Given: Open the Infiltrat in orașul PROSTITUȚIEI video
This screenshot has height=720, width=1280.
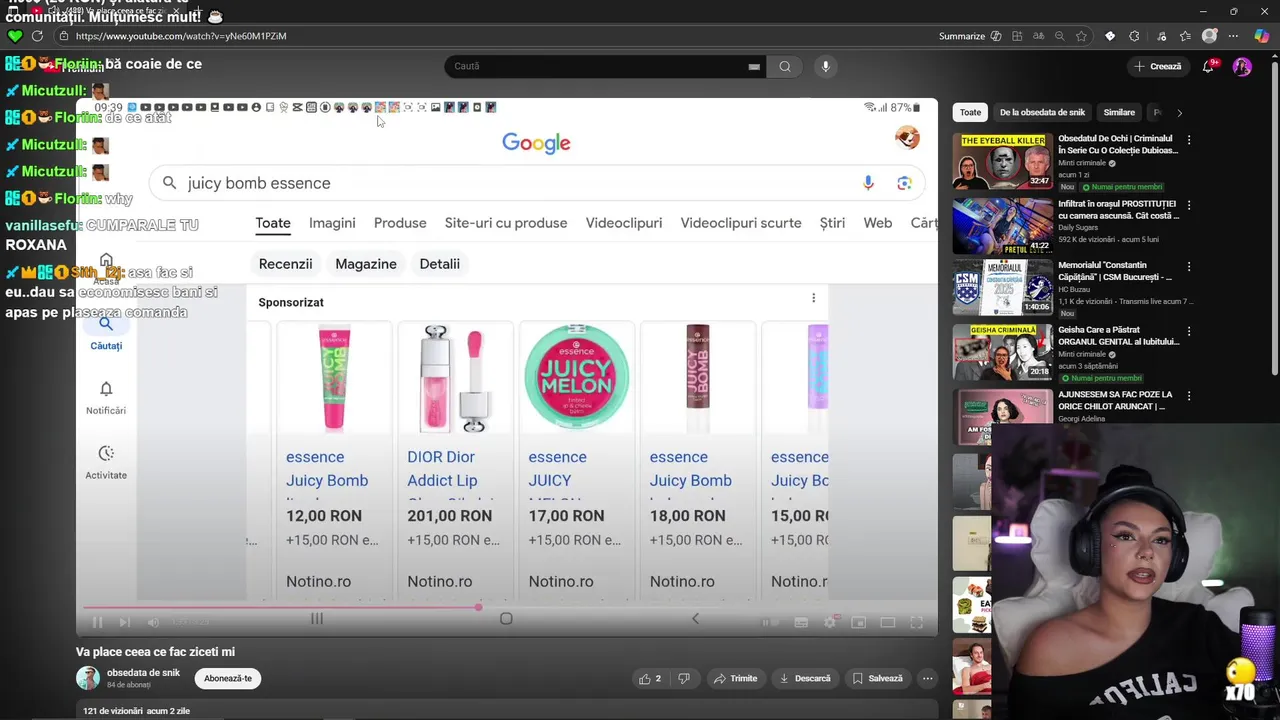Looking at the screenshot, I should click(x=1002, y=225).
